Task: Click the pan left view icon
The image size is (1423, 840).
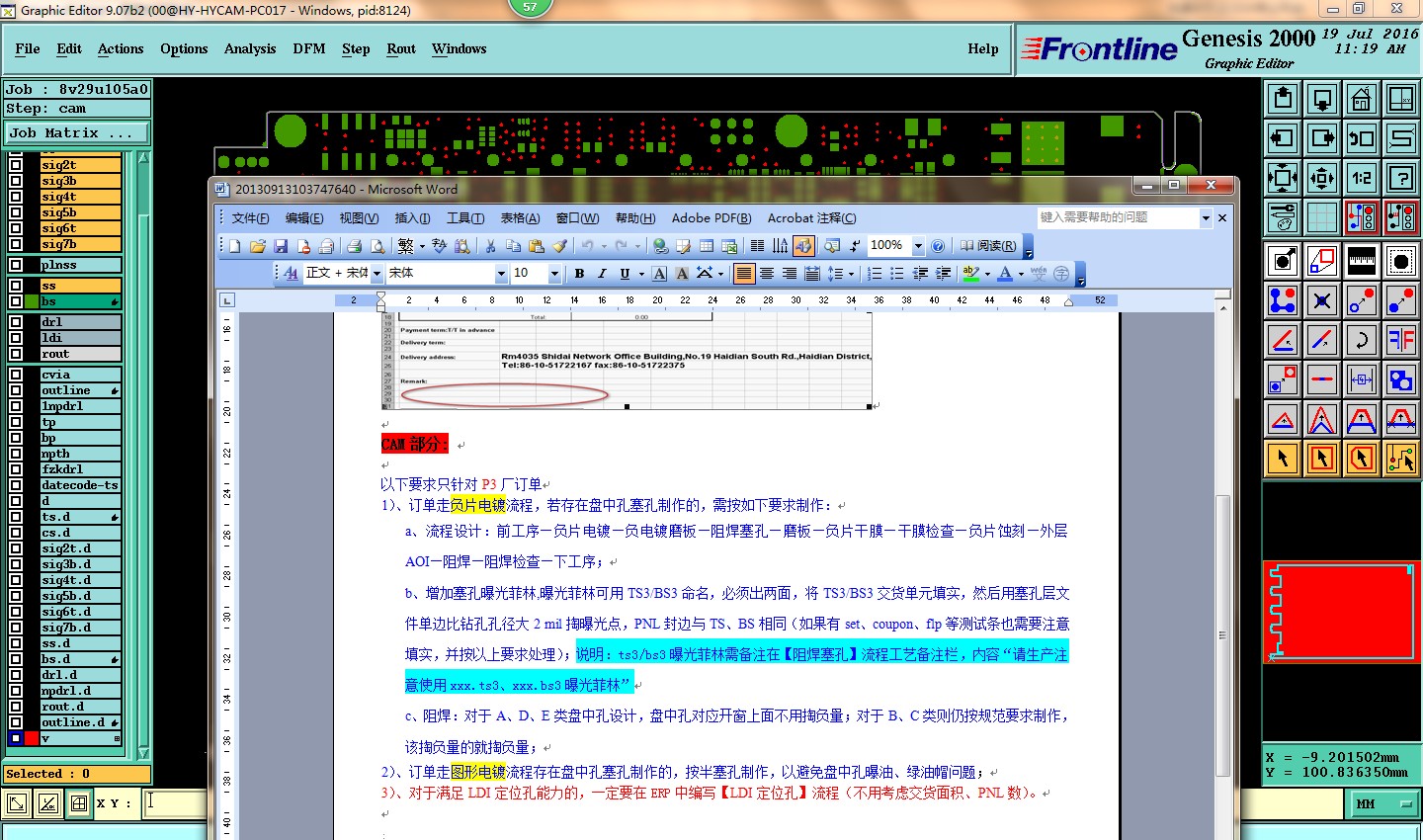Action: pyautogui.click(x=1283, y=139)
